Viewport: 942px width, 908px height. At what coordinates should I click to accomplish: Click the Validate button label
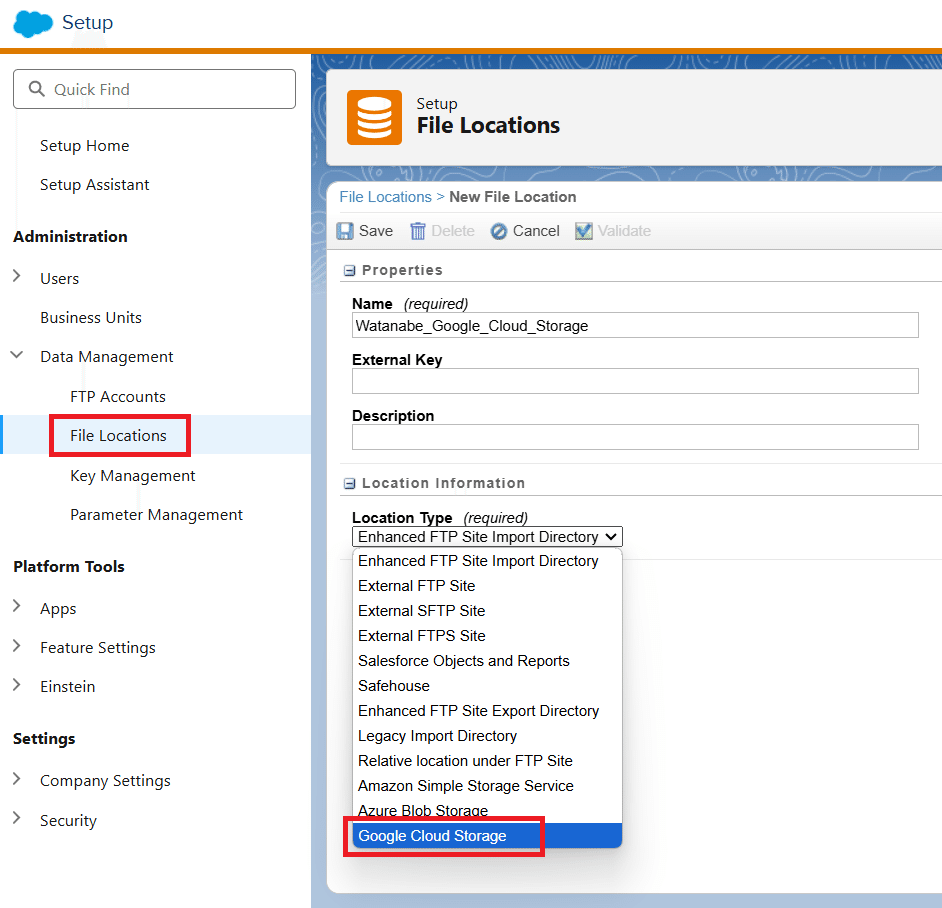(624, 231)
